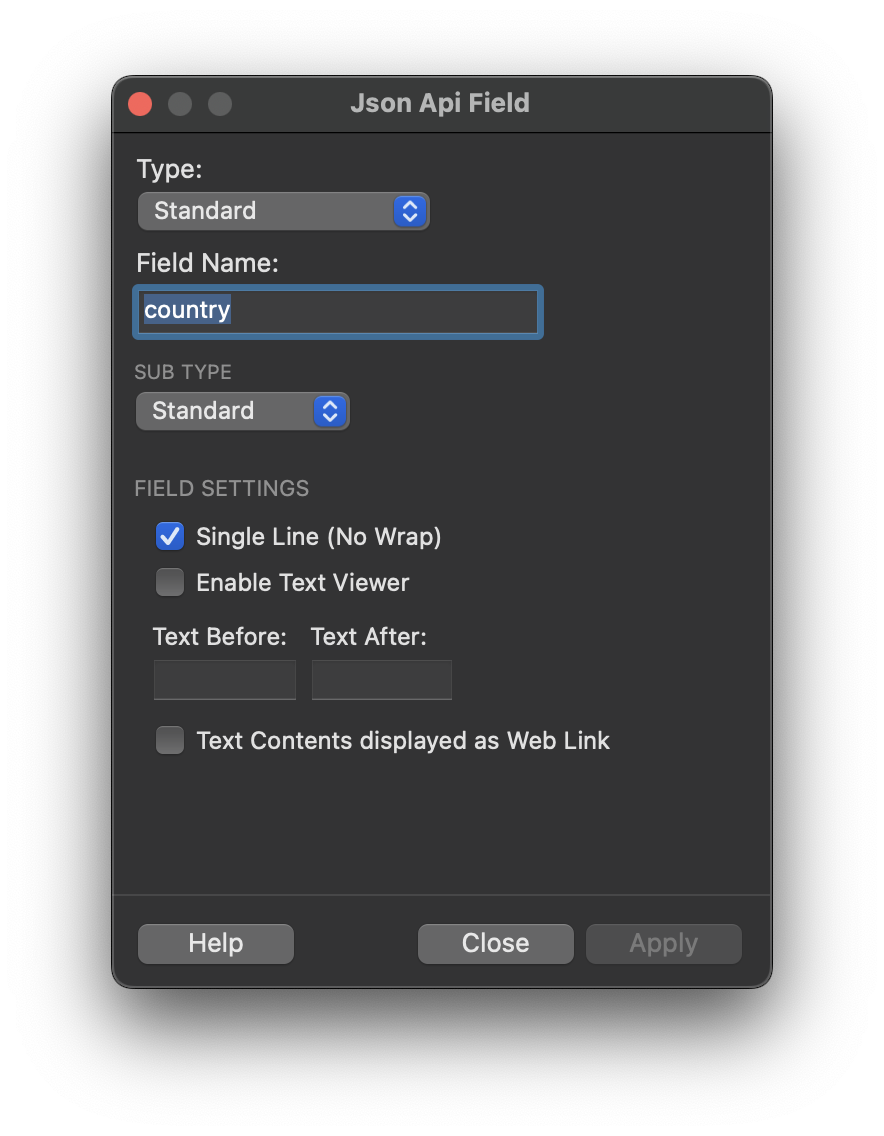This screenshot has height=1136, width=884.
Task: Enable the Text Viewer checkbox
Action: click(x=170, y=583)
